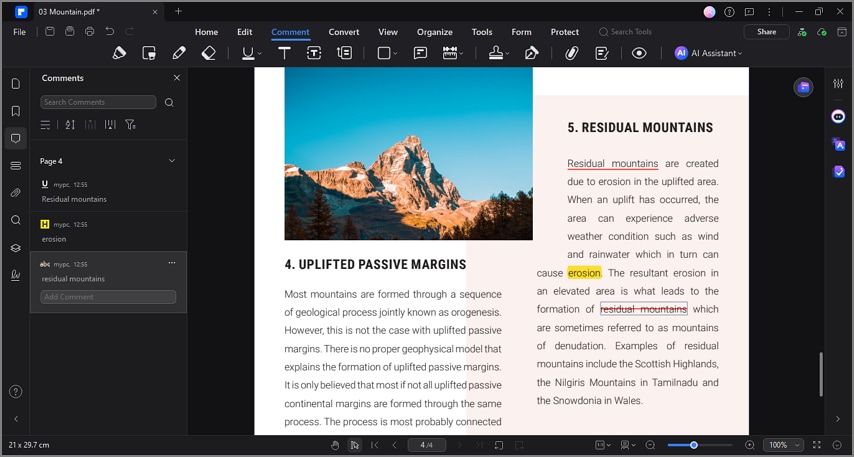Select the Highlight marker tool
Viewport: 854px width, 457px height.
coord(119,53)
